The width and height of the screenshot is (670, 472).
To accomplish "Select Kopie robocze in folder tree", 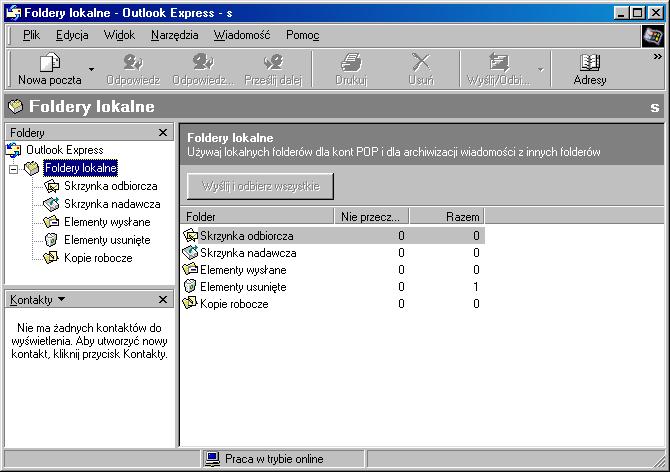I will click(x=98, y=258).
